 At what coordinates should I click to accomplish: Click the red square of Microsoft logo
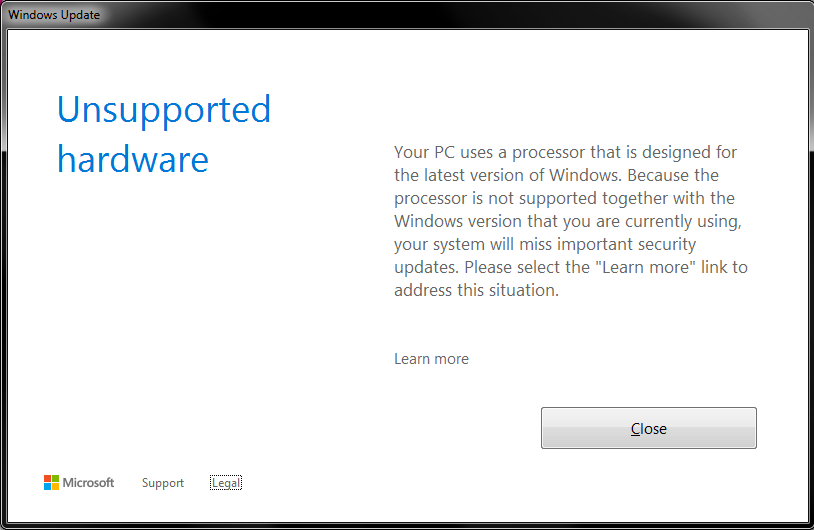pyautogui.click(x=48, y=479)
